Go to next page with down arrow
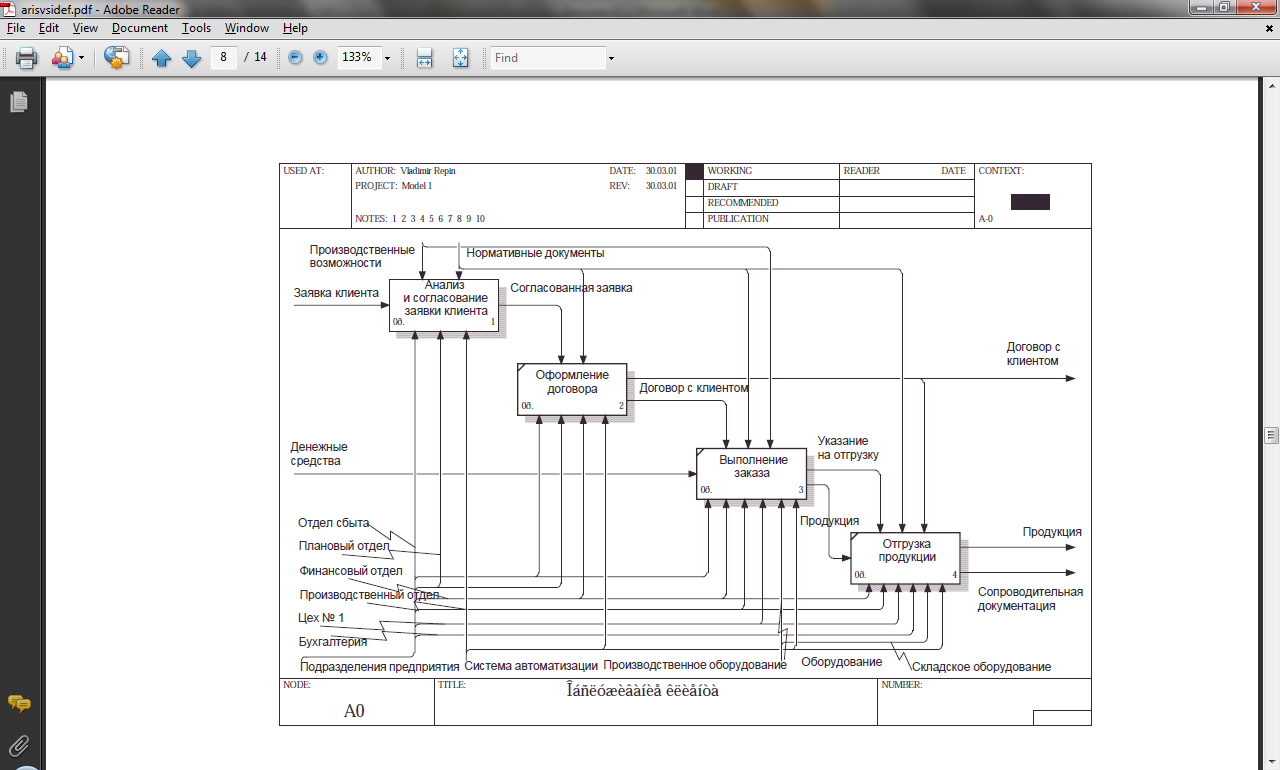Screen dimensions: 1280x770 click(191, 58)
